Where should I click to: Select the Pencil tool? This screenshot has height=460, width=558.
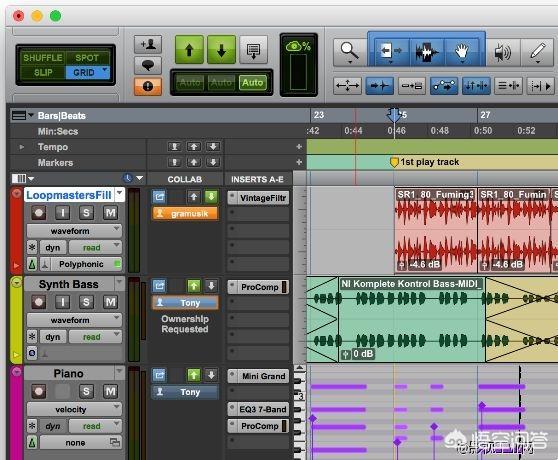tap(538, 52)
